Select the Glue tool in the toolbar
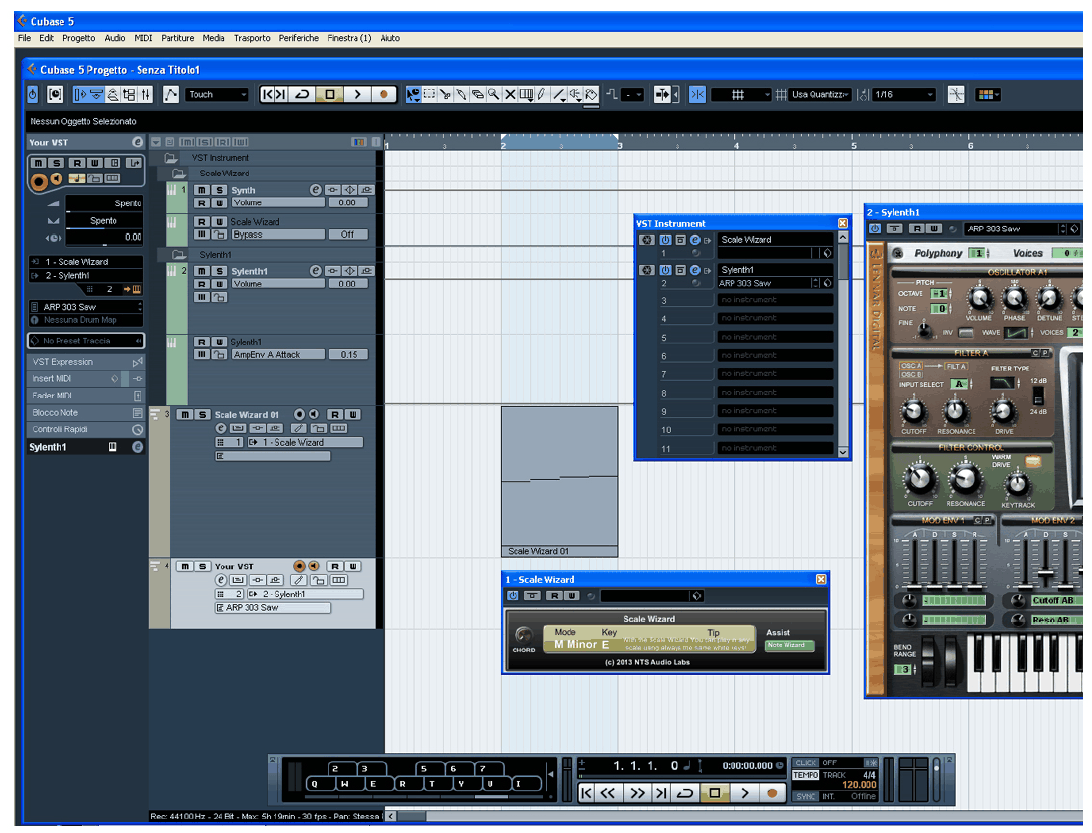 click(x=462, y=94)
